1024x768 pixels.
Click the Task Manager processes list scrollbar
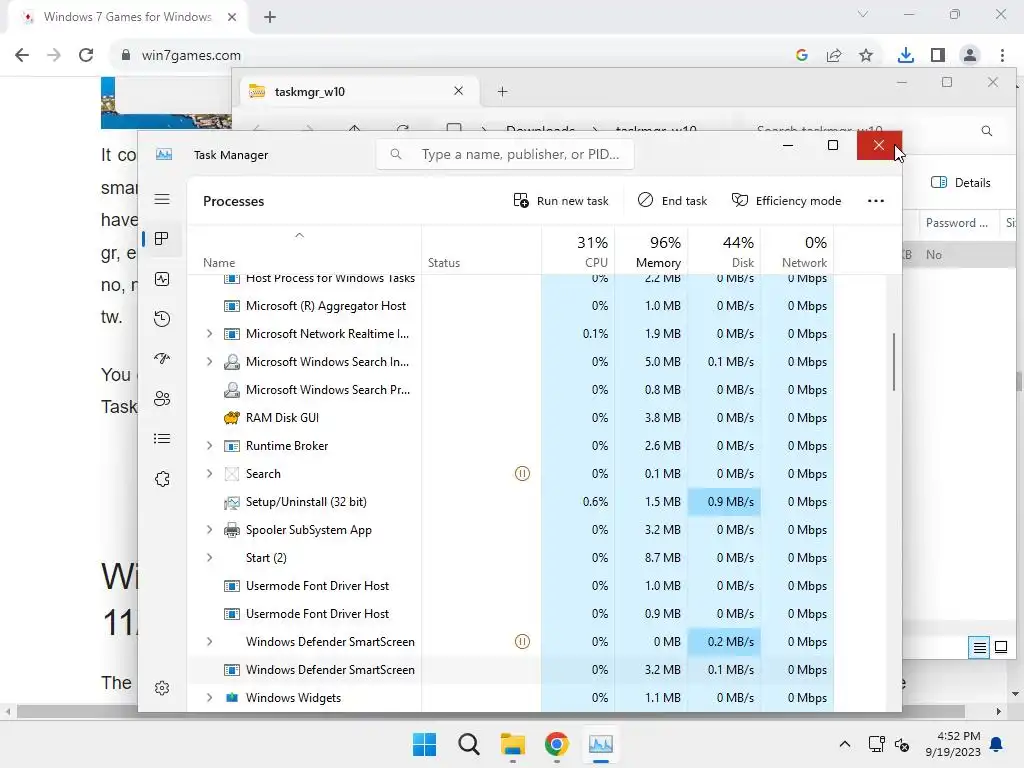pyautogui.click(x=893, y=363)
